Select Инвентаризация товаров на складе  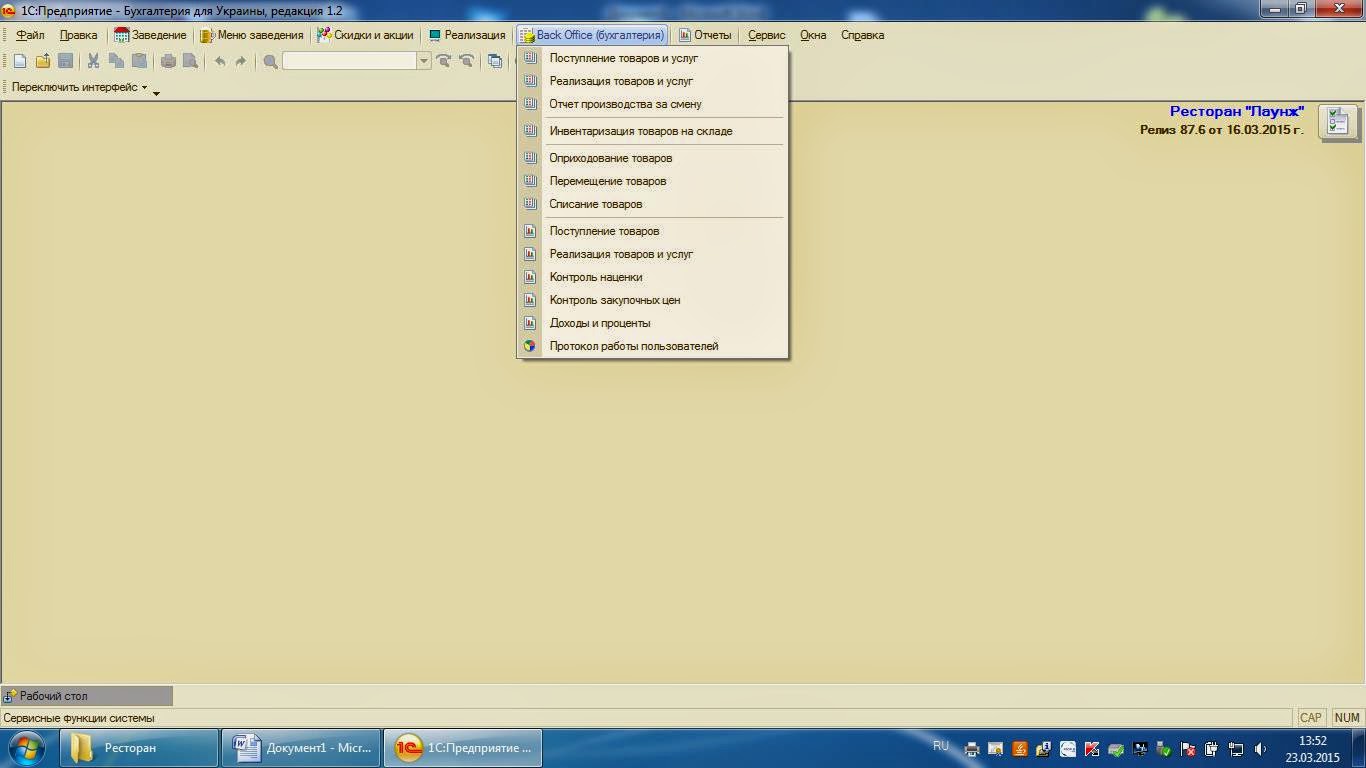653,131
